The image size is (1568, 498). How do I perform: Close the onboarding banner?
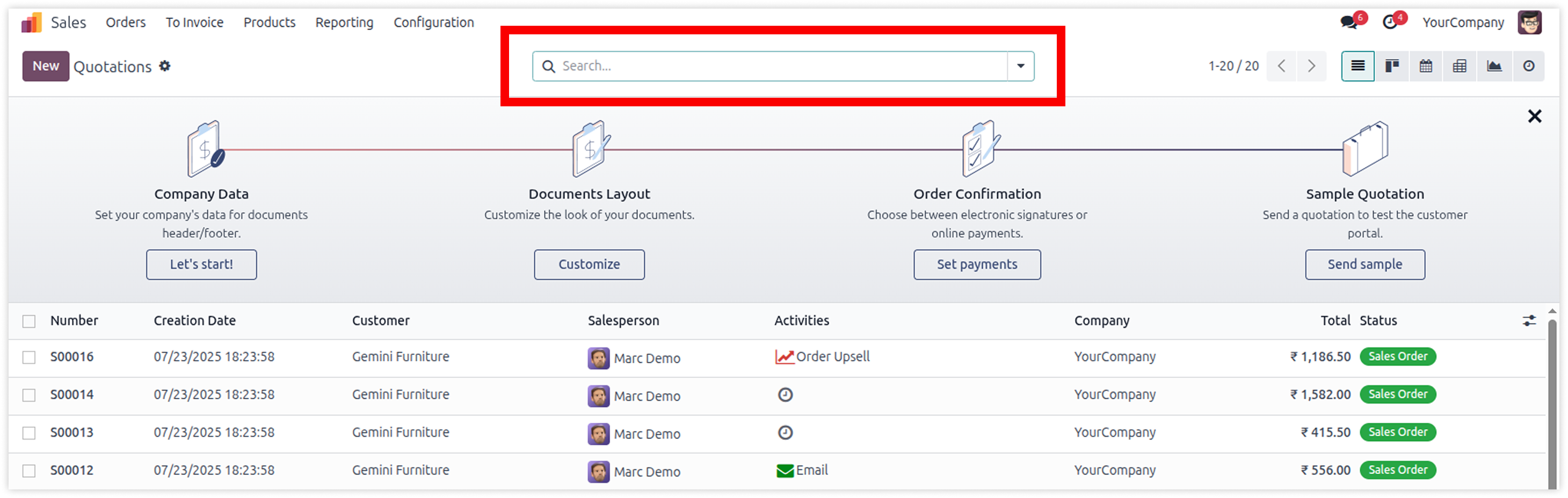pos(1535,116)
